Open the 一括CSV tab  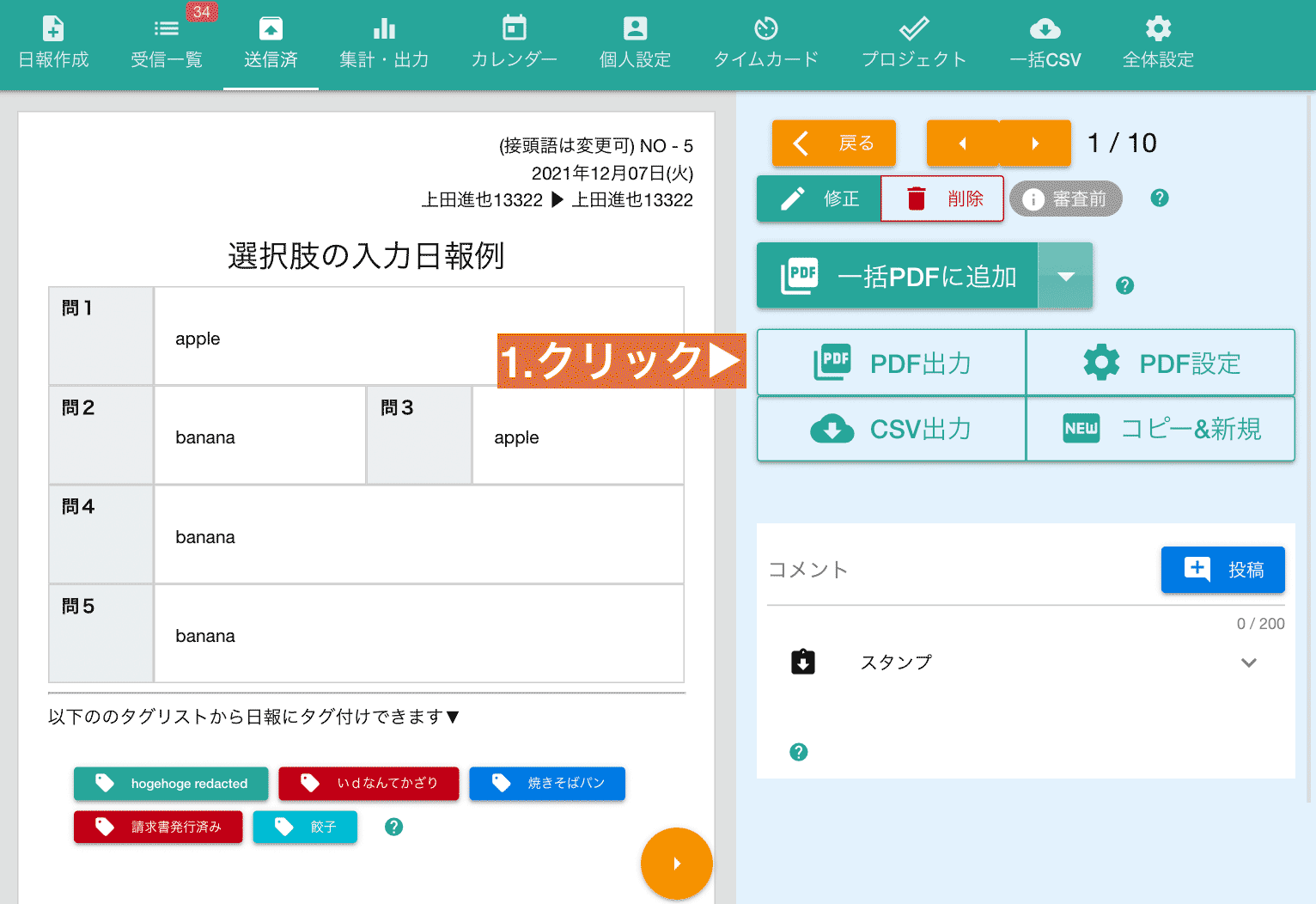[x=1045, y=43]
